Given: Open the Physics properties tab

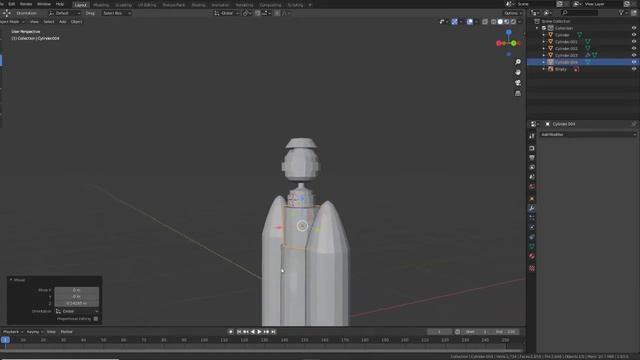Looking at the screenshot, I should click(x=531, y=227).
